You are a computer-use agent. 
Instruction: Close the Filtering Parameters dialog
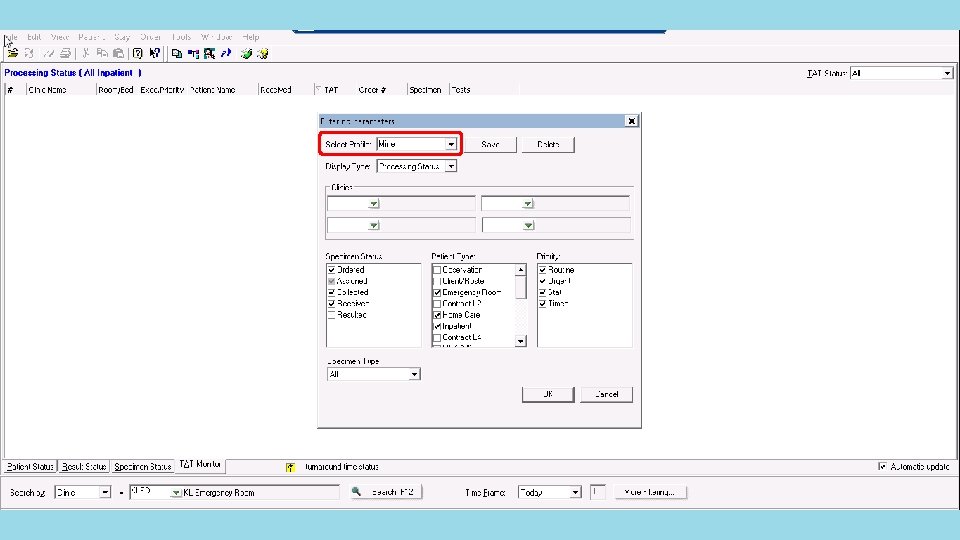[x=631, y=121]
